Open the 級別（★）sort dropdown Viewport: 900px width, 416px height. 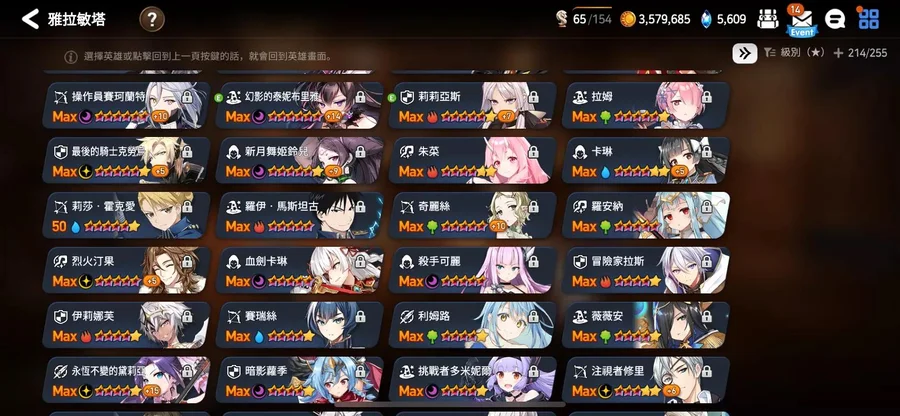(794, 53)
